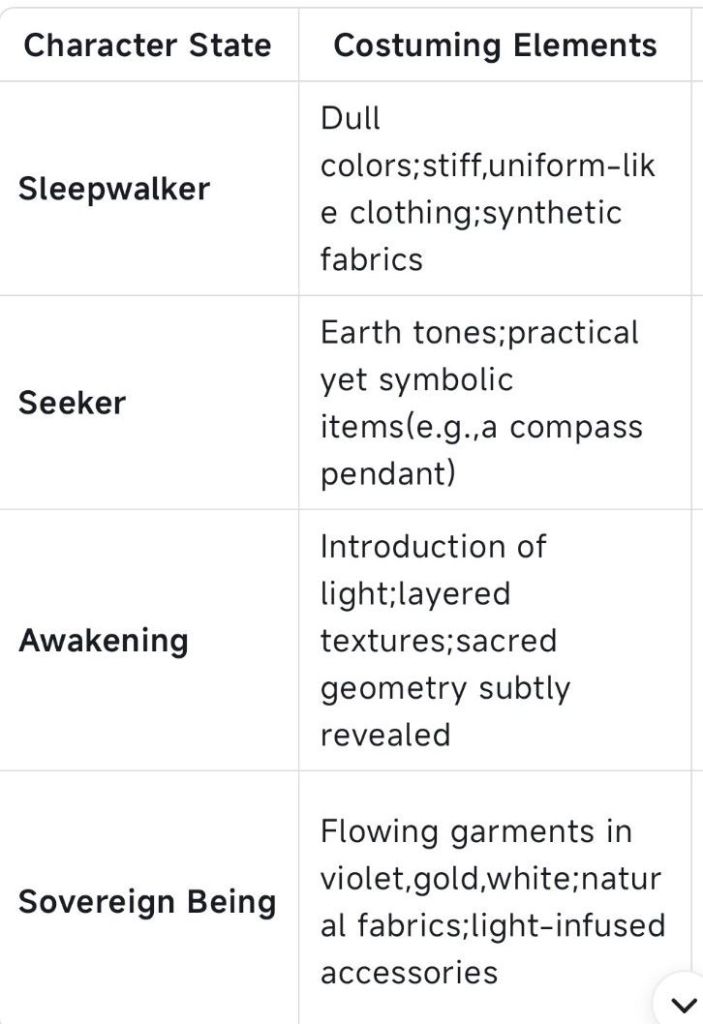Click the word "revealed" in Awakening row
Image resolution: width=703 pixels, height=1024 pixels.
click(x=385, y=735)
